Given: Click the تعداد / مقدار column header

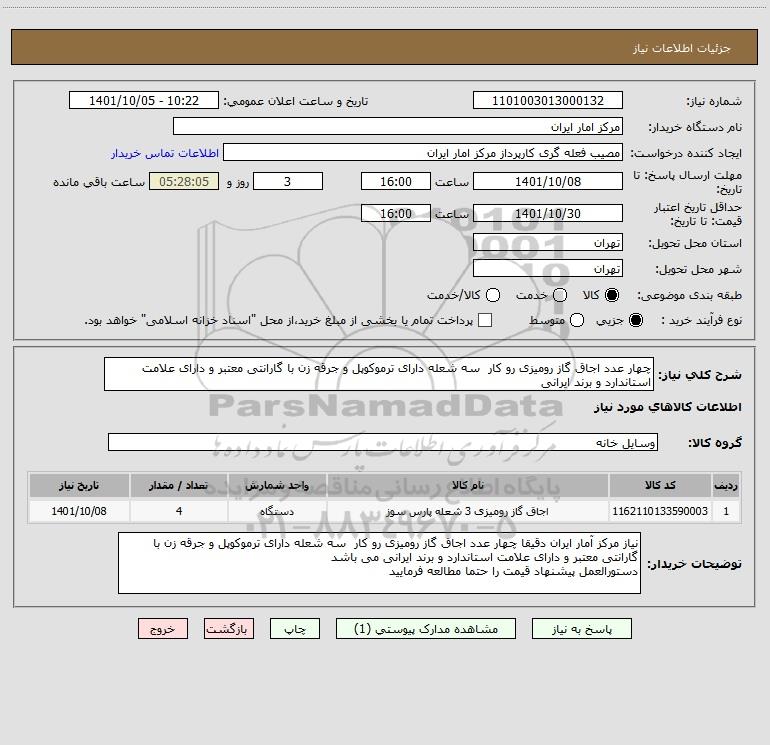Looking at the screenshot, I should click(x=179, y=485).
